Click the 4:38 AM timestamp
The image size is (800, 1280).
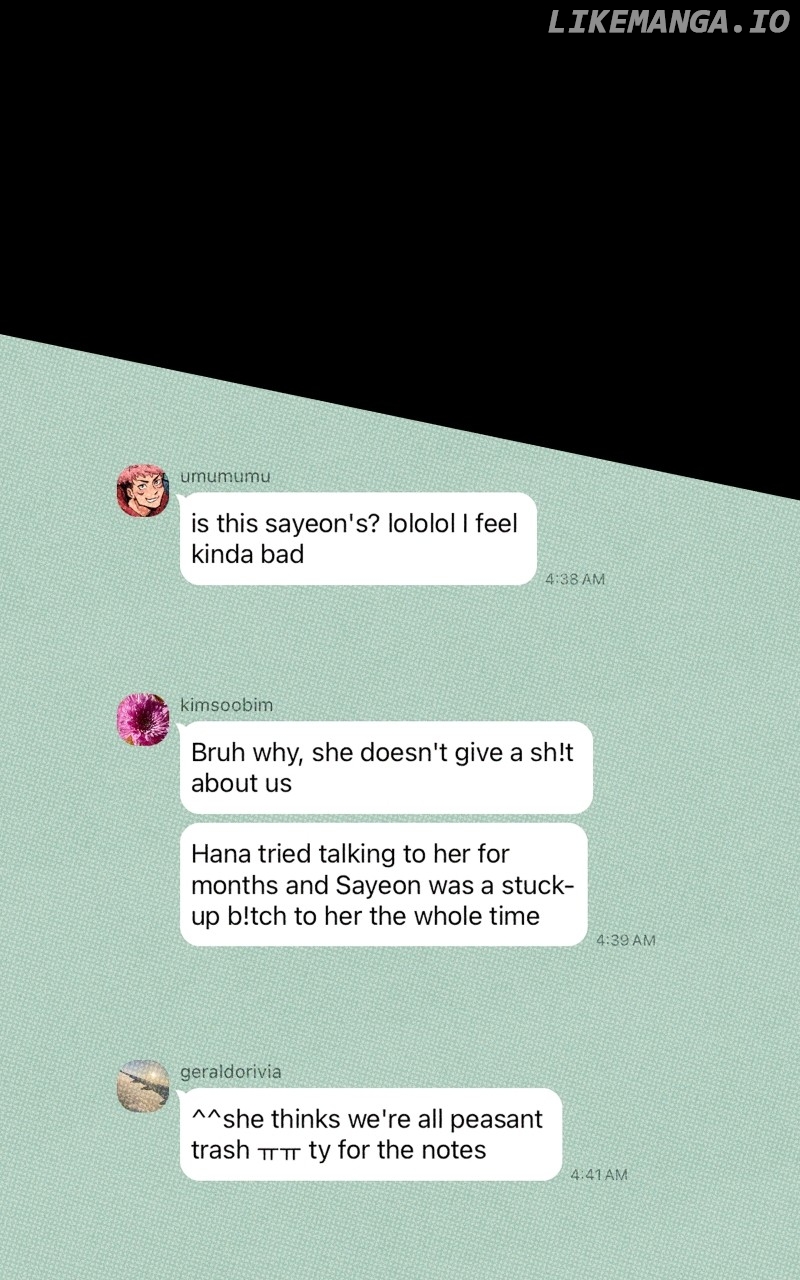[575, 579]
